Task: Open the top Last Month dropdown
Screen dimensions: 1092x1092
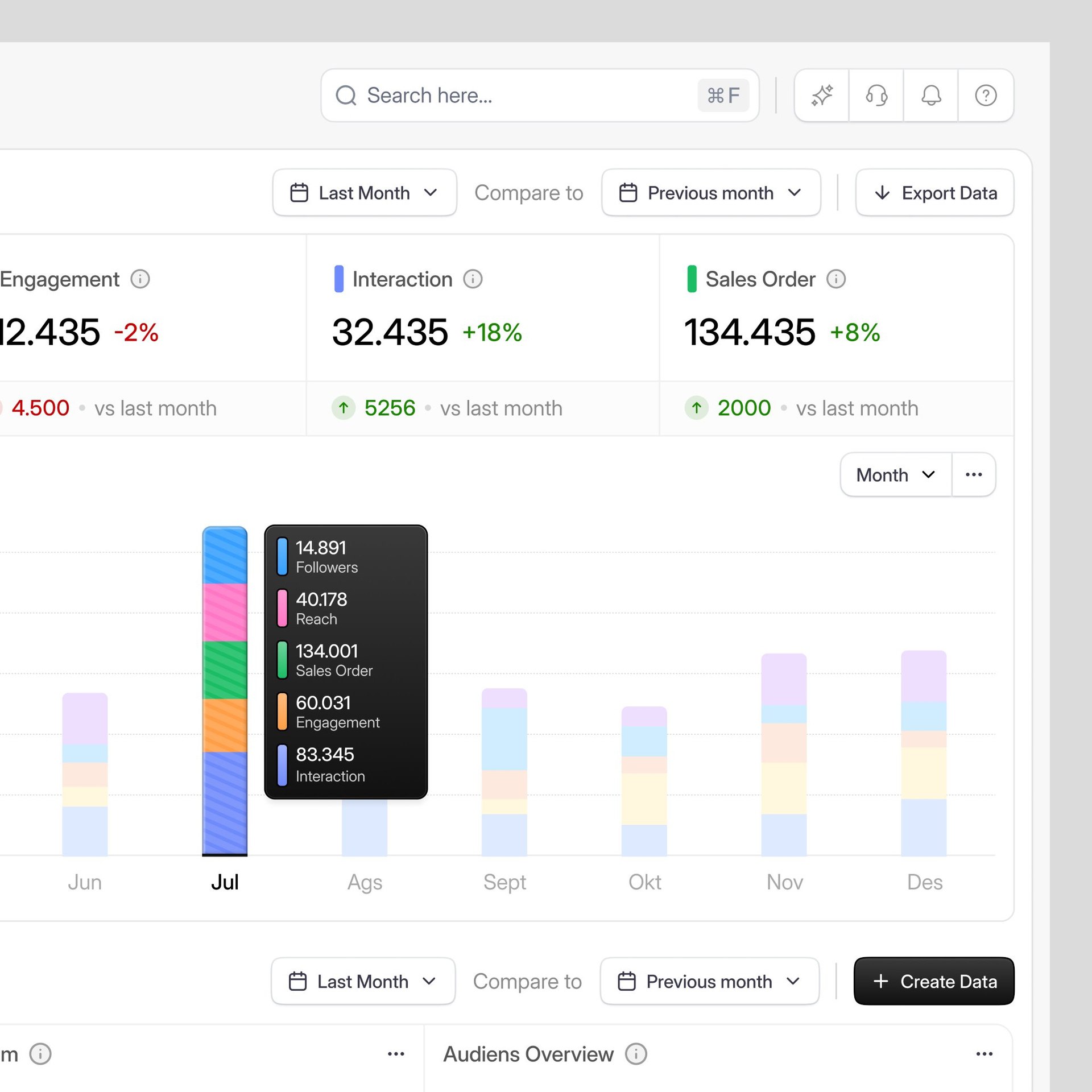Action: tap(364, 193)
